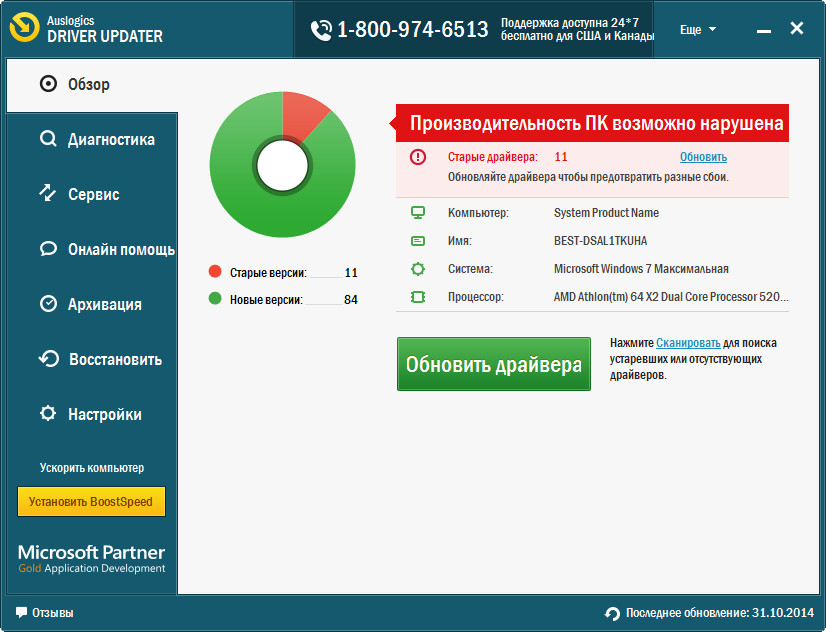Click the Архивация clock-check icon
This screenshot has height=632, width=826.
[x=48, y=304]
